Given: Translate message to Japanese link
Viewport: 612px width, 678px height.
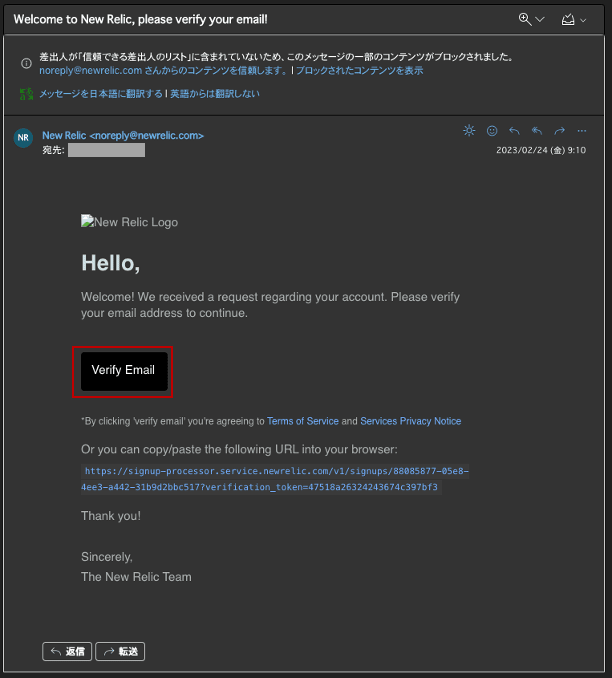Looking at the screenshot, I should [101, 94].
